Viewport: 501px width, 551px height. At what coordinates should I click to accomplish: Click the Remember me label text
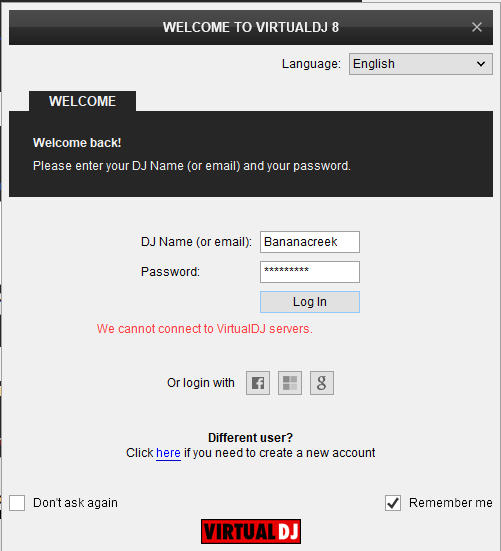(450, 503)
